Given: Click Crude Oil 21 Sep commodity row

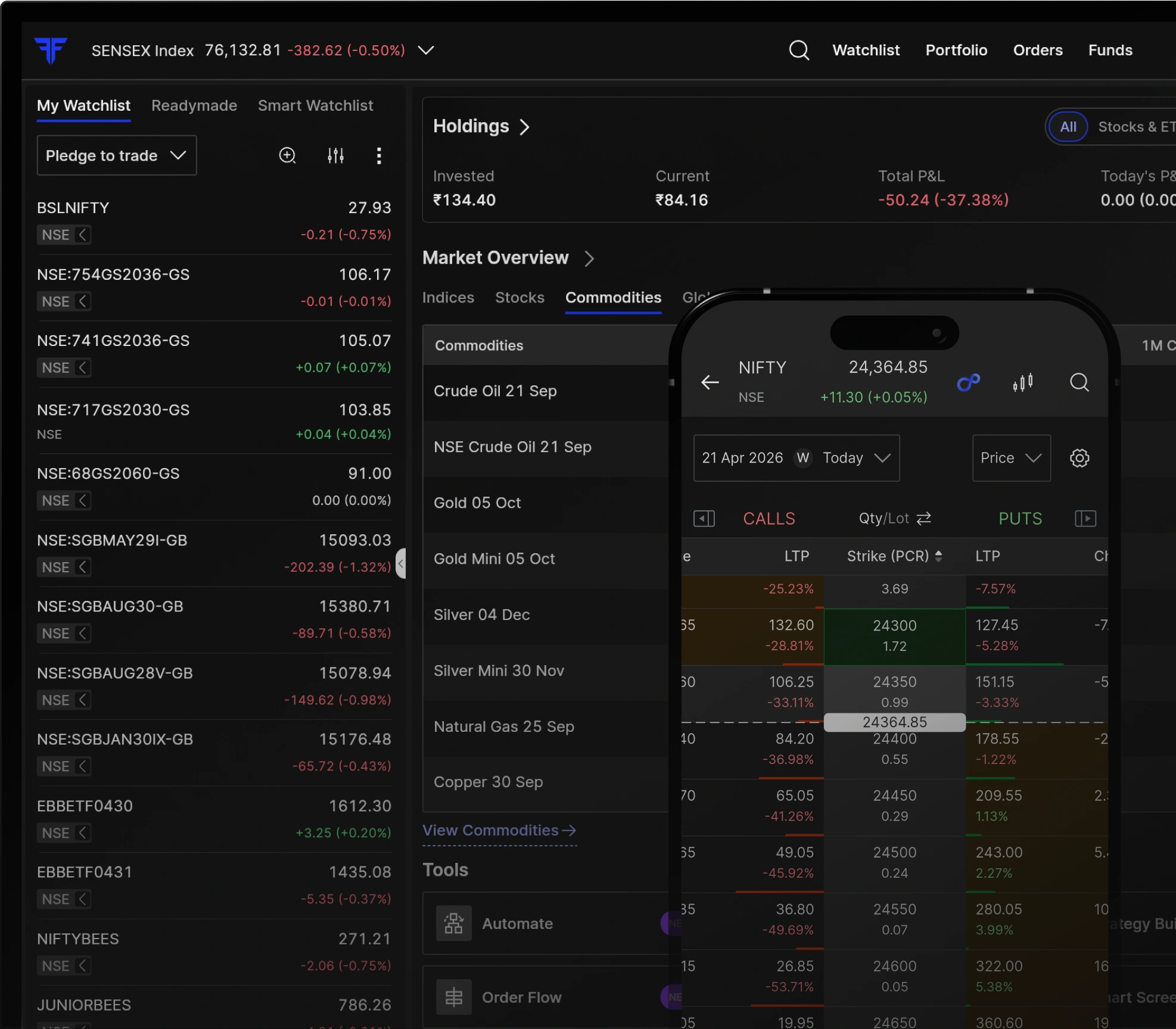Looking at the screenshot, I should tap(546, 391).
